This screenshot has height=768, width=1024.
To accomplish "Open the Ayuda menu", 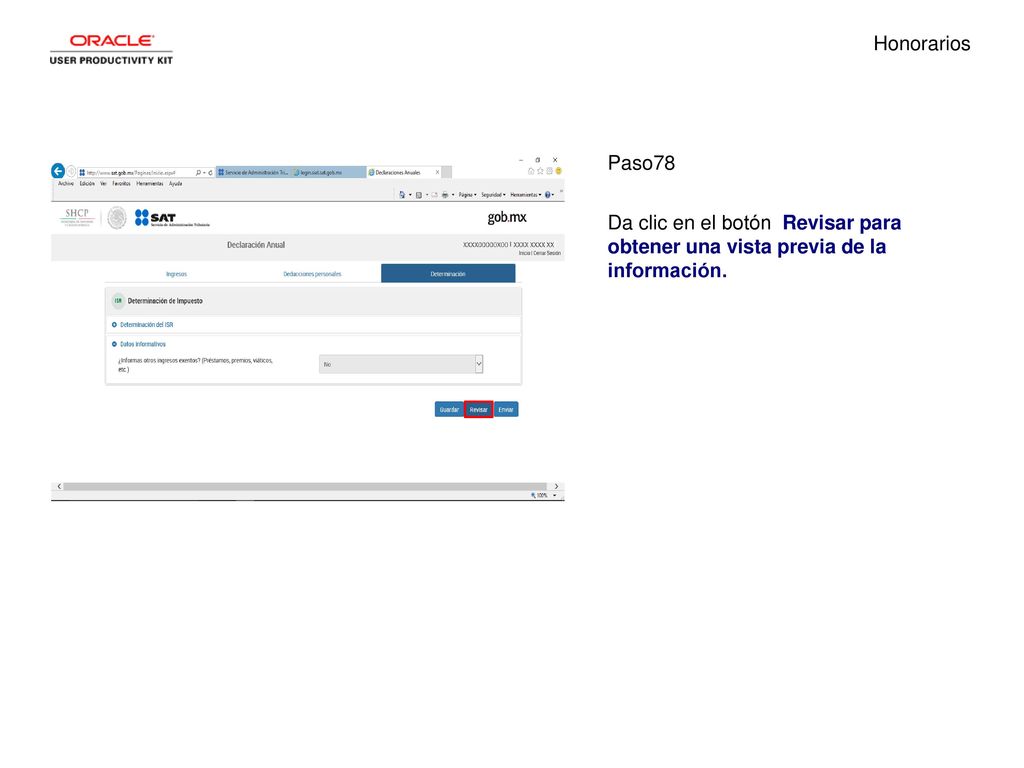I will pyautogui.click(x=176, y=184).
